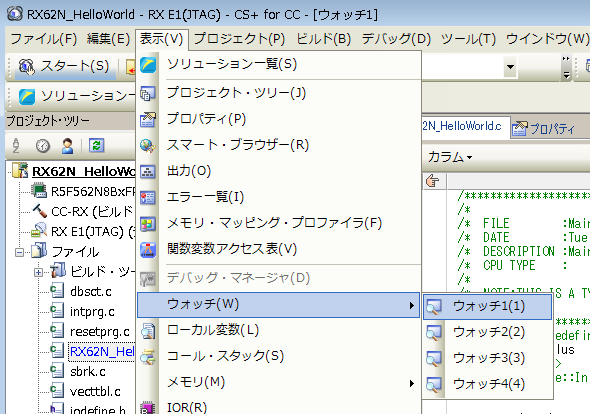This screenshot has width=590, height=414.
Task: Select dbsct.c in project tree
Action: pos(91,292)
